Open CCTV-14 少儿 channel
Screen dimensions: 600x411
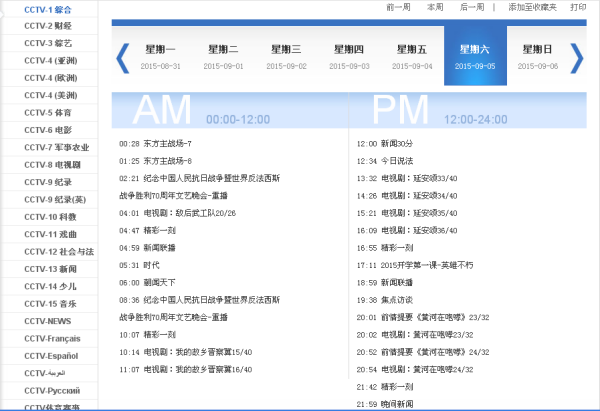tap(50, 286)
